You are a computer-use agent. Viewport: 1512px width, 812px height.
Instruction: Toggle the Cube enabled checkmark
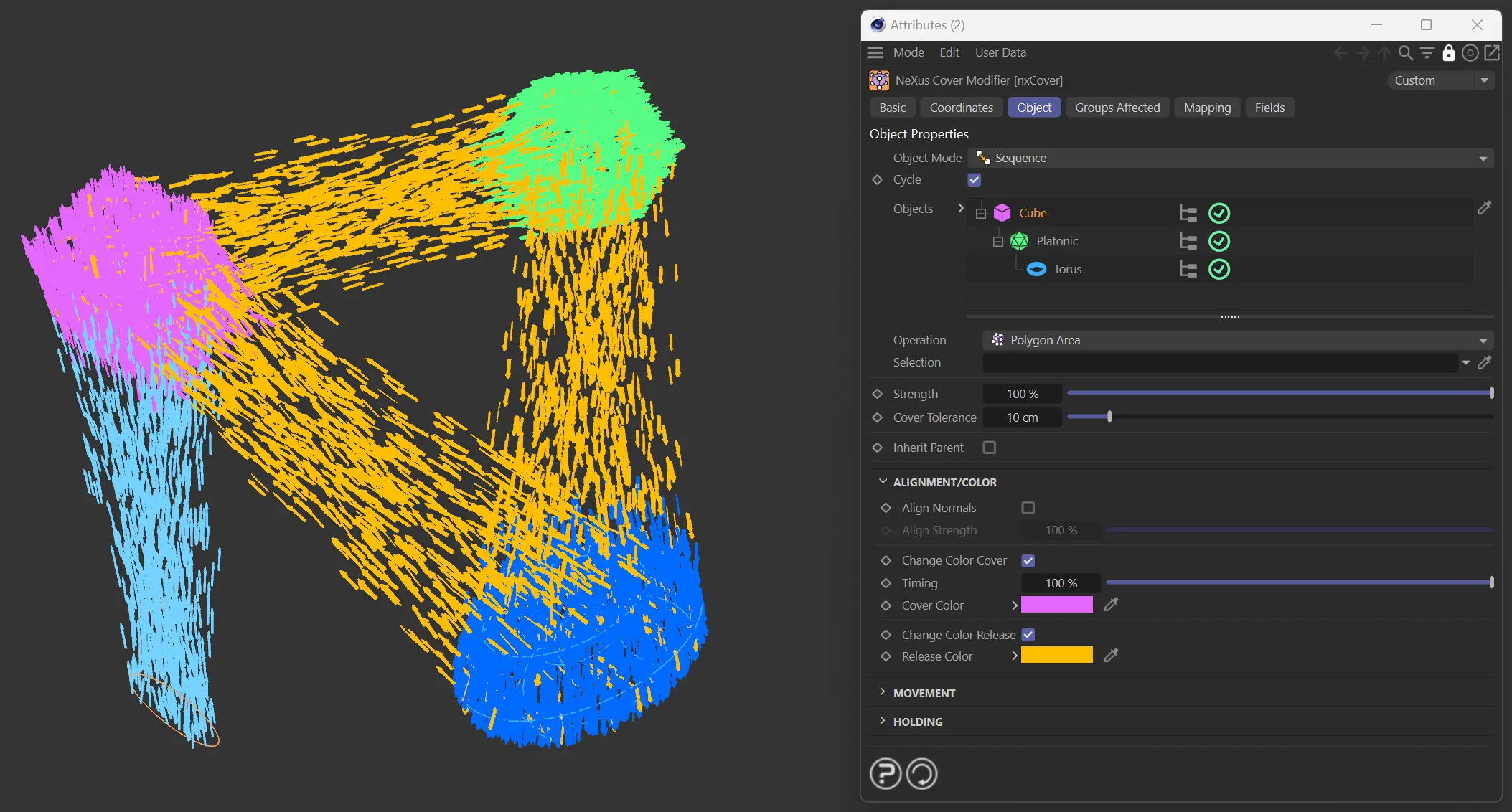pyautogui.click(x=1219, y=213)
